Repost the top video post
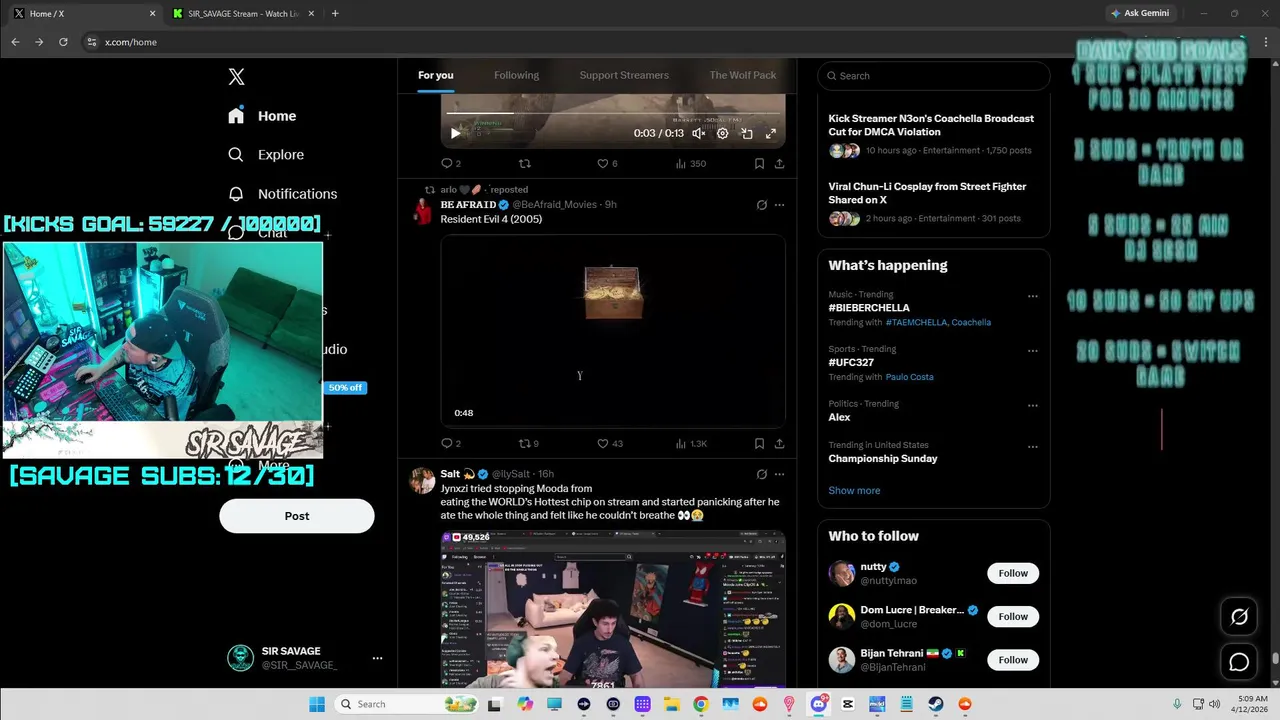This screenshot has width=1280, height=720. tap(524, 163)
